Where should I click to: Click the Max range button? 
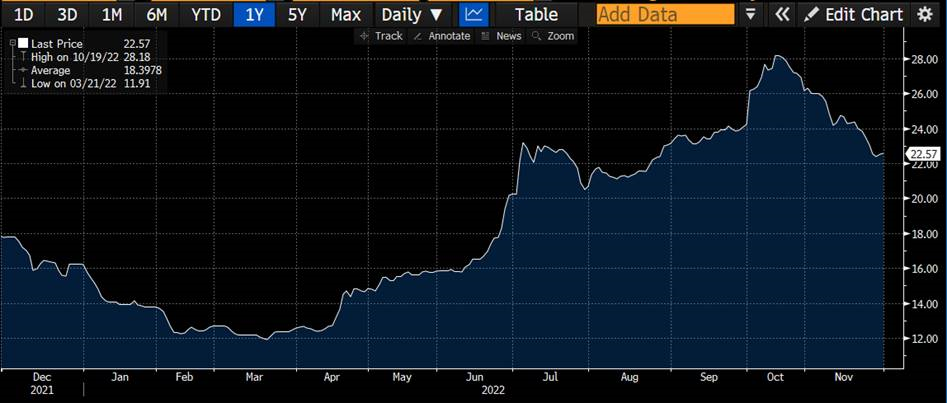(346, 14)
